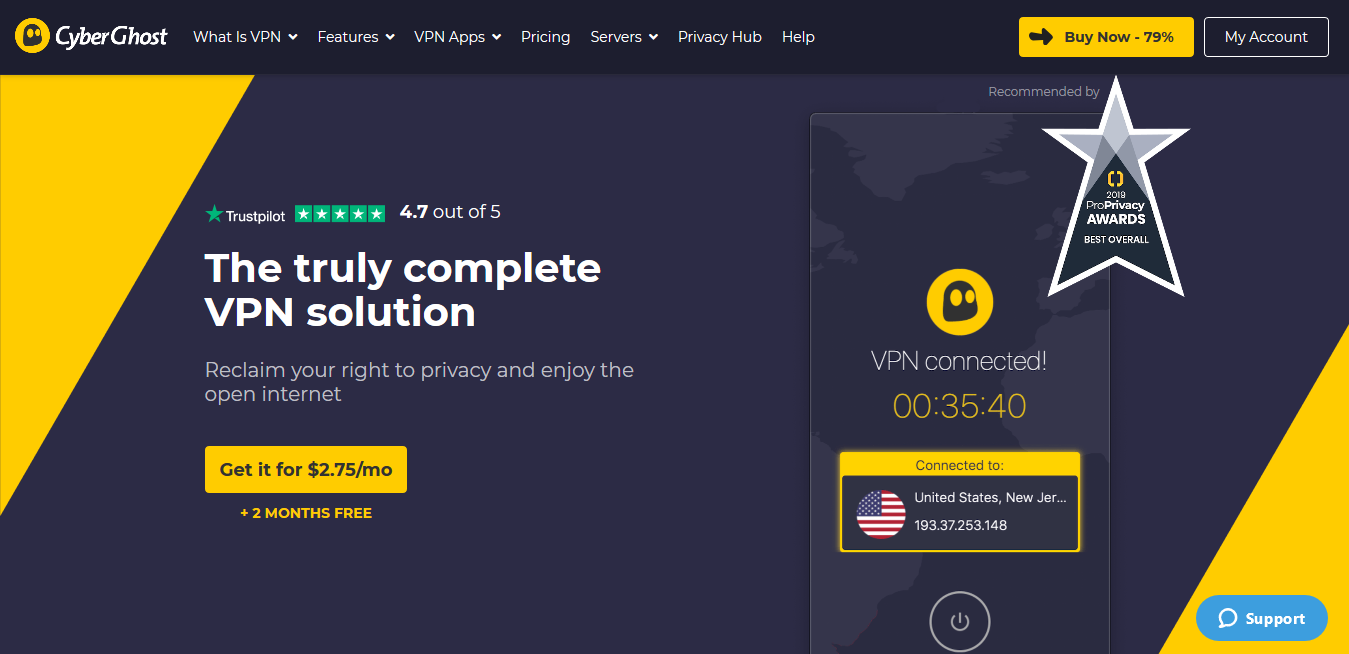
Task: Click the 00:35:40 connection timer
Action: [959, 406]
